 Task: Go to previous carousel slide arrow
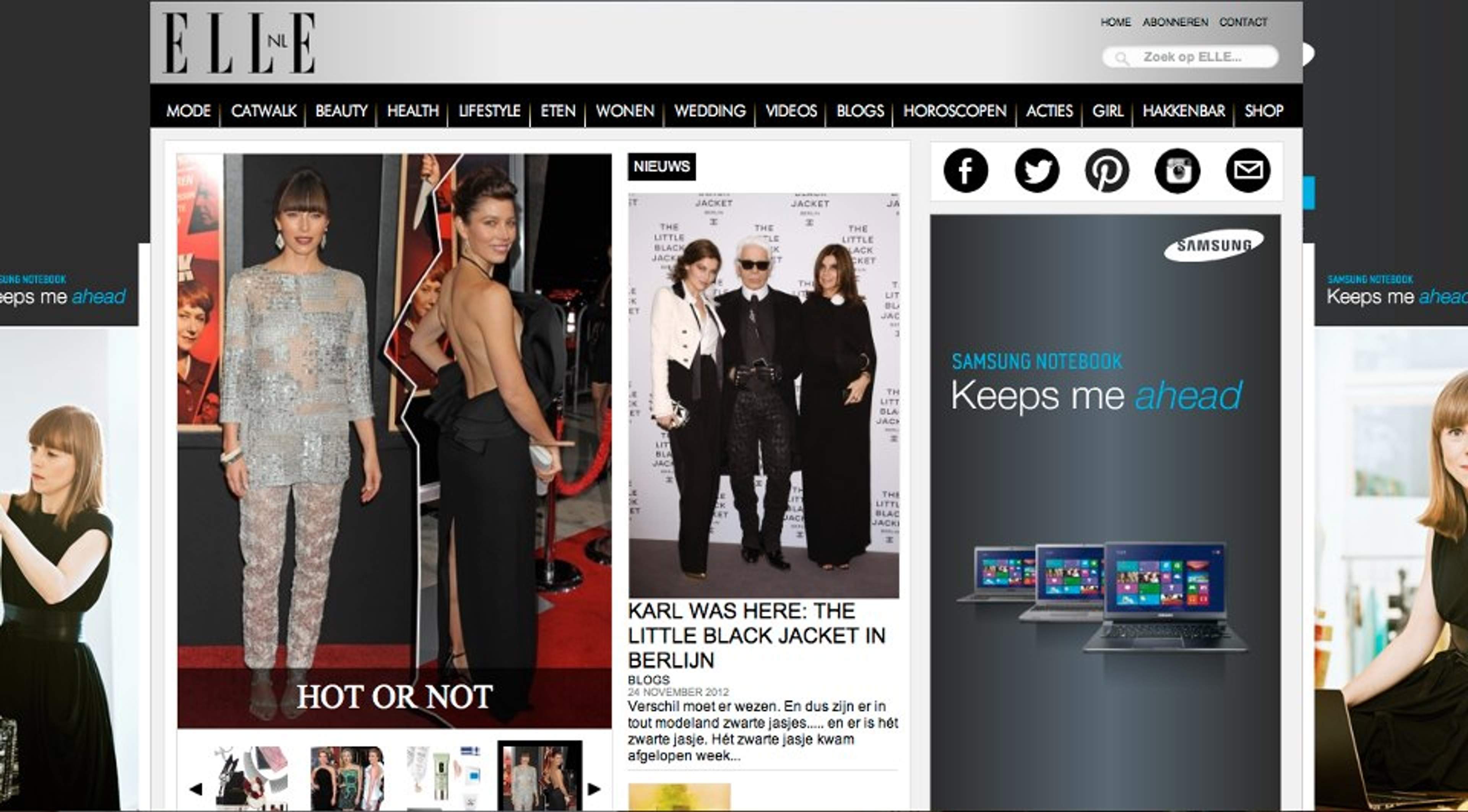pyautogui.click(x=195, y=789)
